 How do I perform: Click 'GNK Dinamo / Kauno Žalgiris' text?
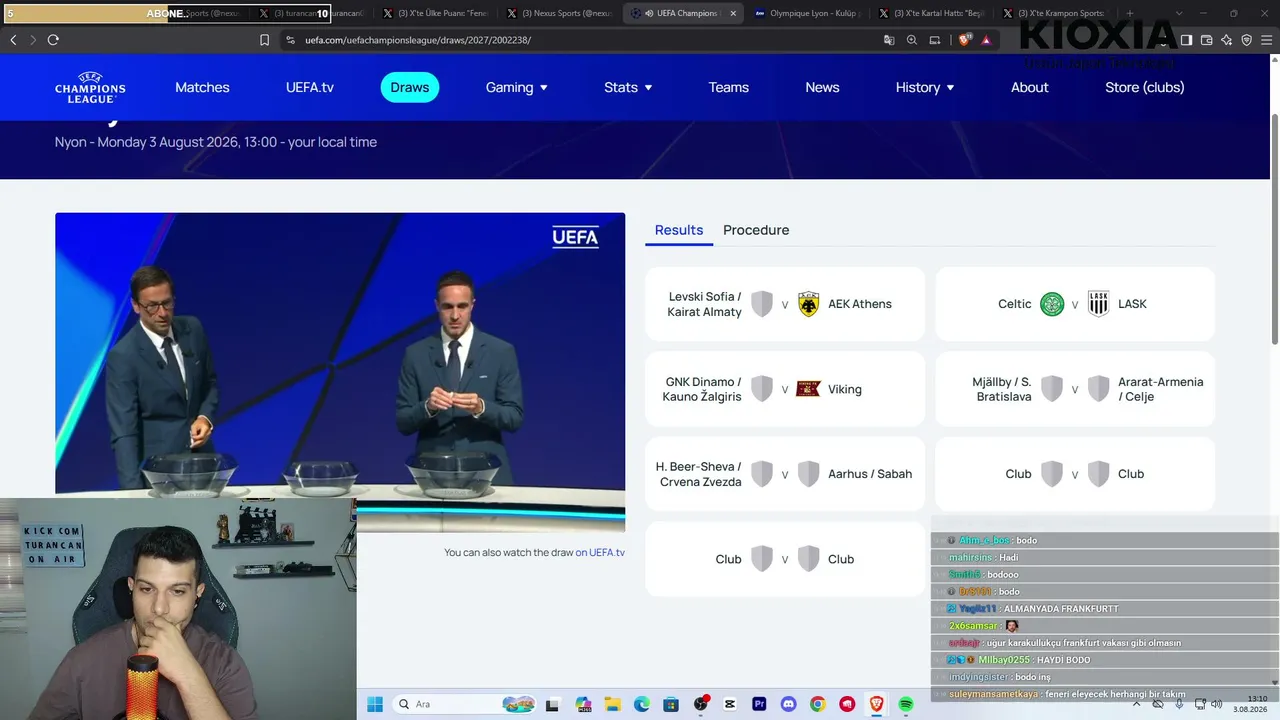[702, 389]
